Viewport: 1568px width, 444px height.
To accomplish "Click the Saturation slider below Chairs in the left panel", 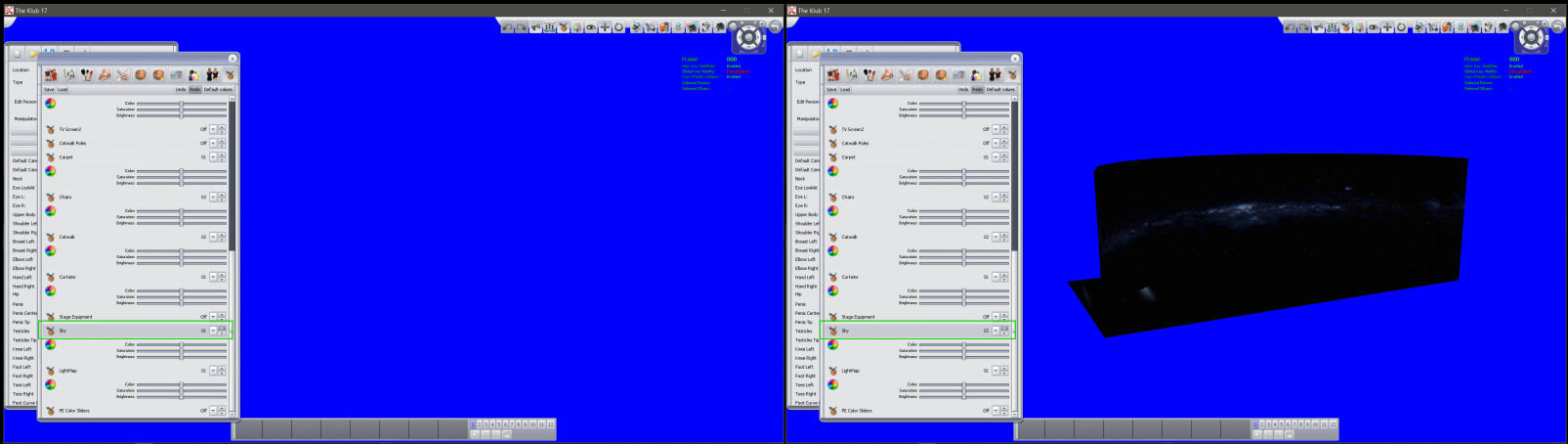I will 182,217.
